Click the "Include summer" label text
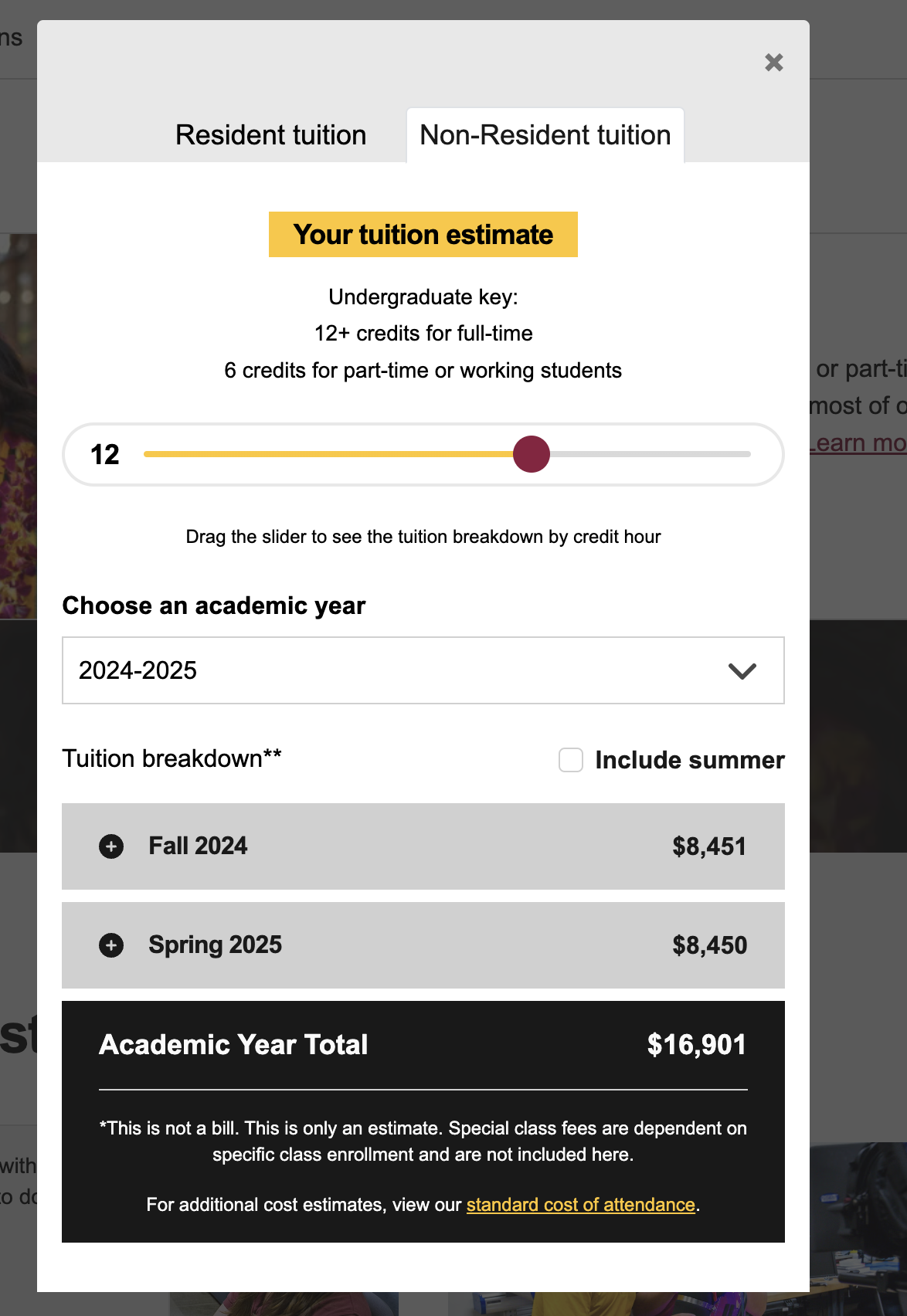The image size is (907, 1316). [689, 760]
